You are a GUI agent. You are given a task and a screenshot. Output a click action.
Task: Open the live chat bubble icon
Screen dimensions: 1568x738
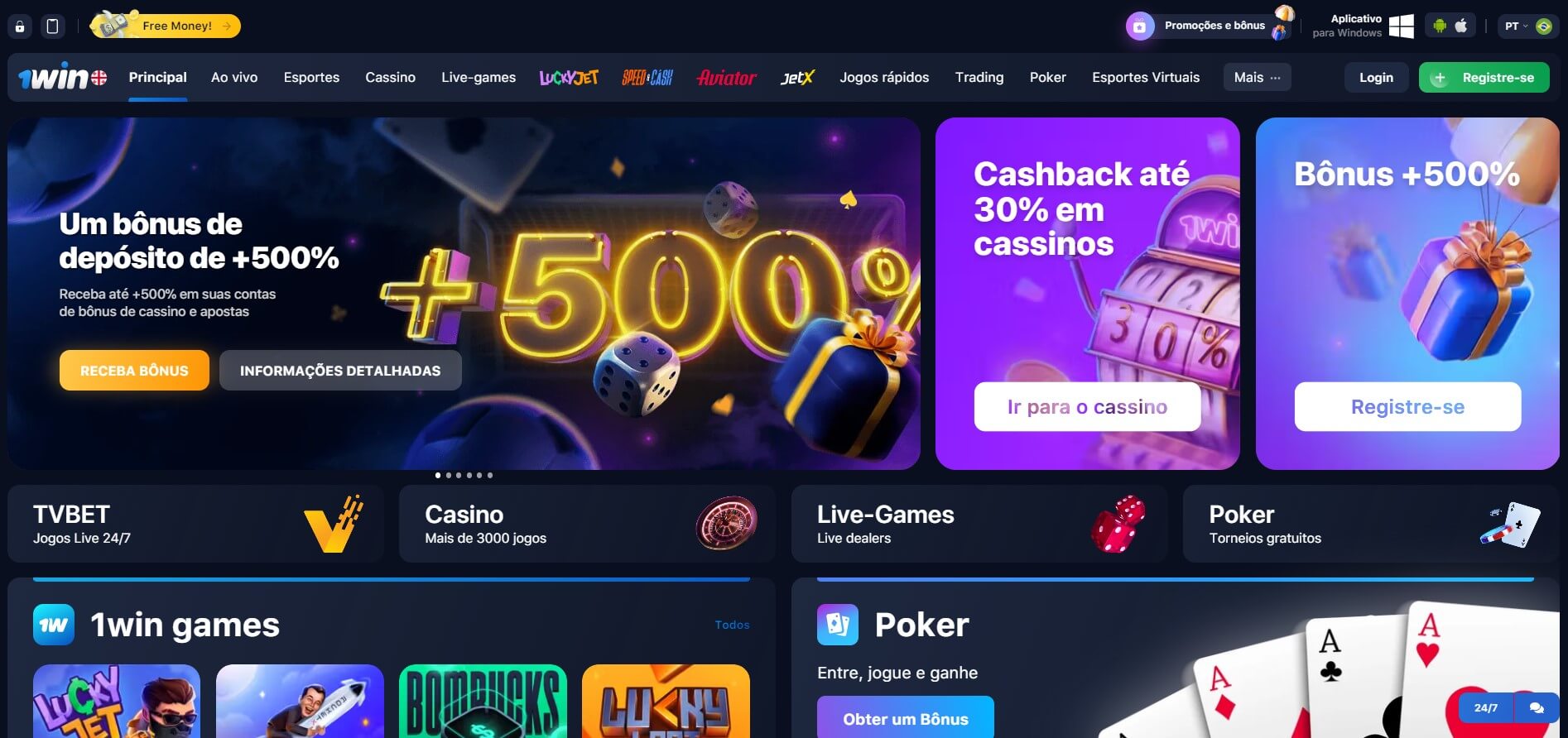coord(1537,708)
